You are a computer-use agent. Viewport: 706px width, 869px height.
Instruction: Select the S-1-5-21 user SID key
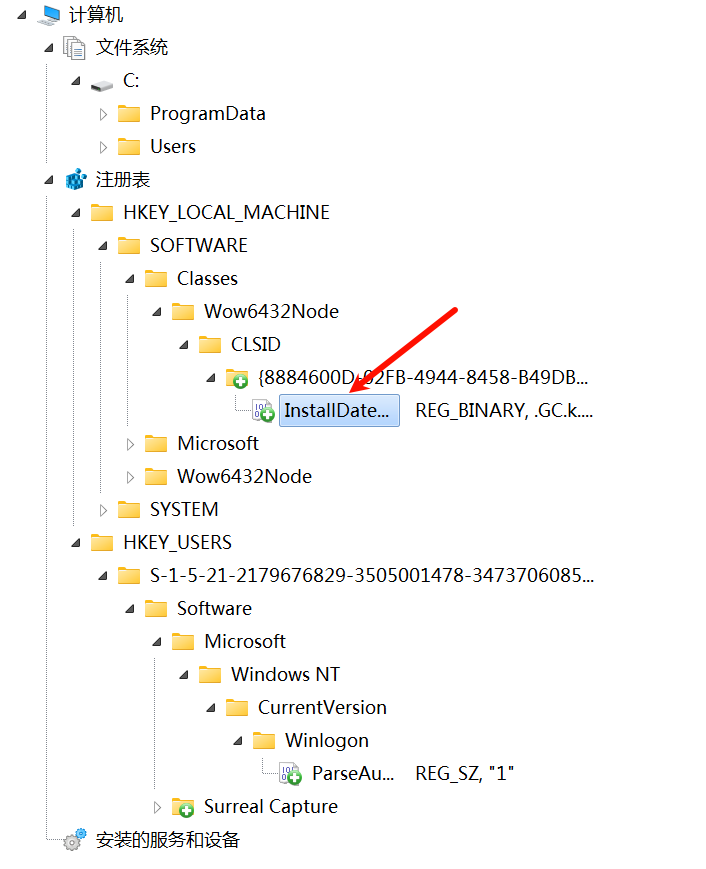[x=370, y=575]
